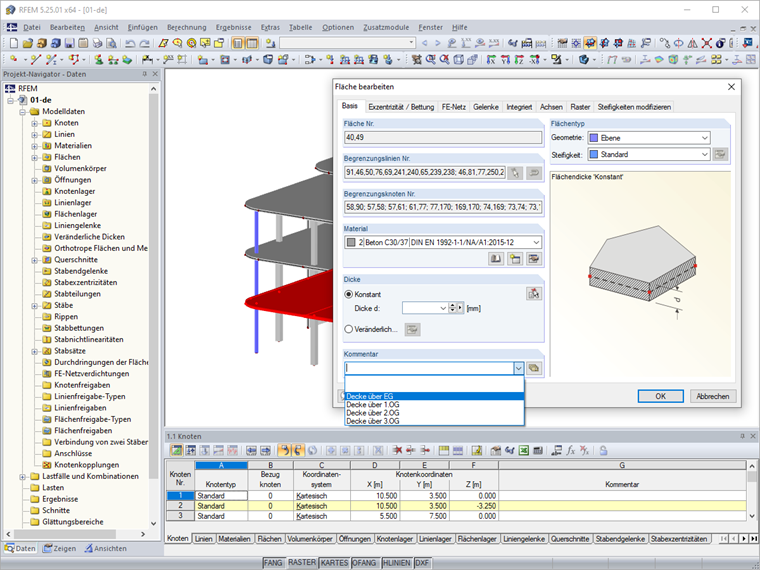This screenshot has width=760, height=570.
Task: Switch to the Zeigen navigator tab
Action: [59, 549]
